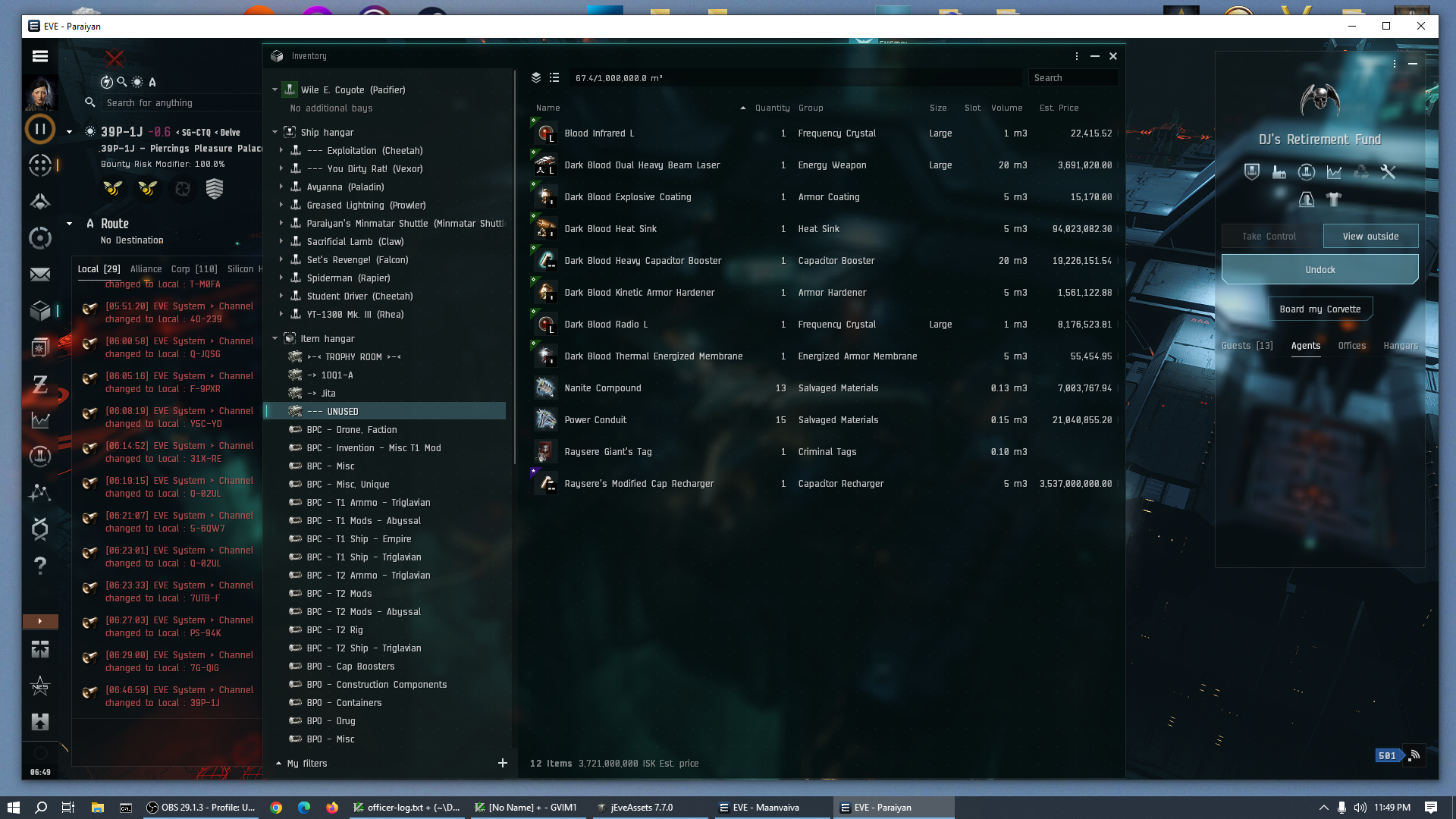Open the apparel shirt icon in station services

coord(1334,199)
